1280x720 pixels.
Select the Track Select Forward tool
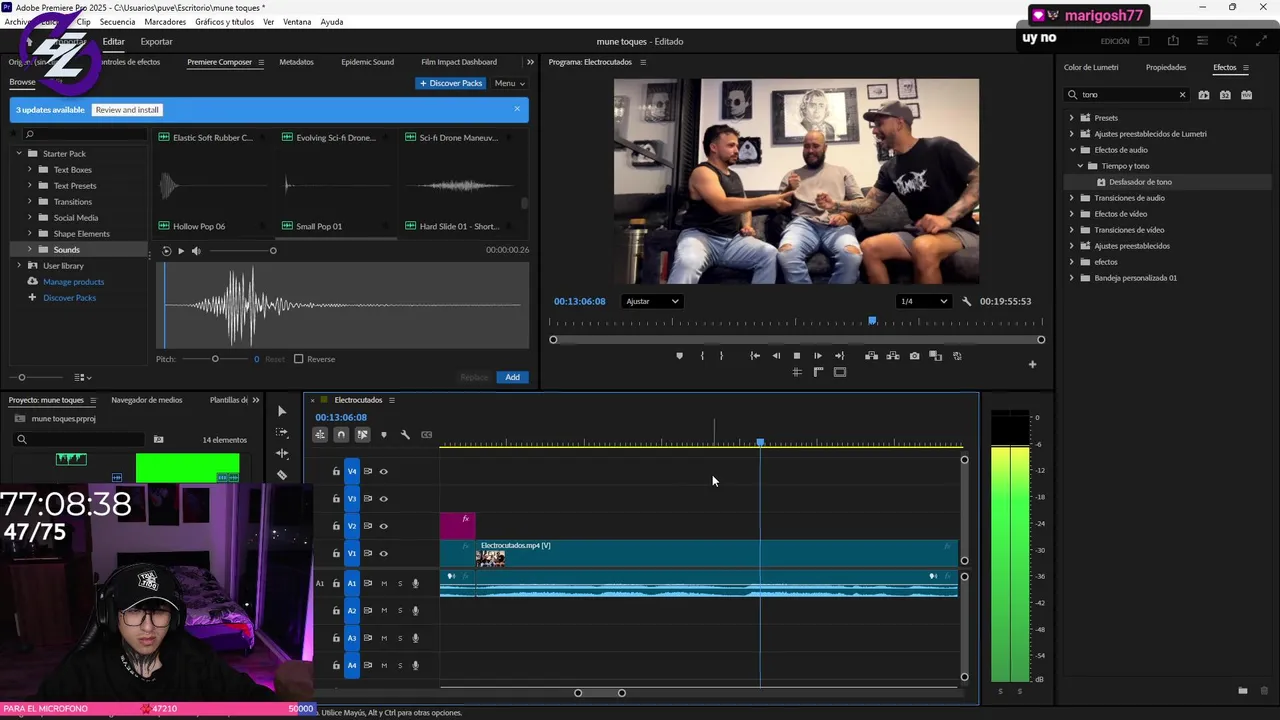282,432
